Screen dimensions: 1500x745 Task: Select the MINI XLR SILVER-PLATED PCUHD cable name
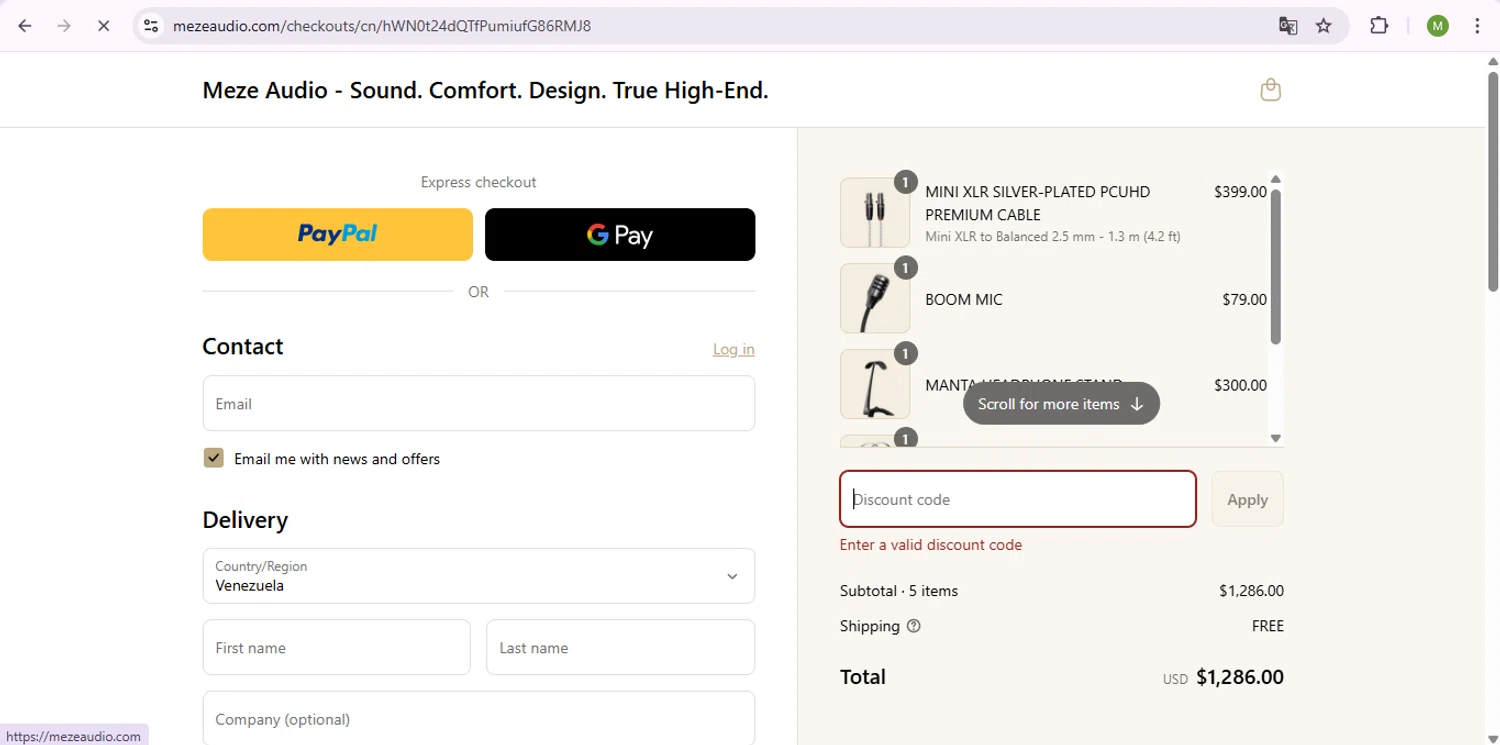1038,203
